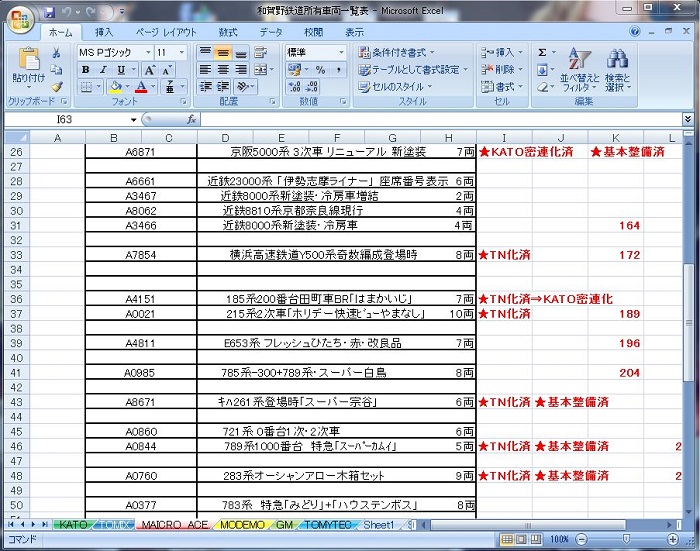Switch to the TOMYTEC sheet tab
Viewport: 700px width, 551px height.
coord(328,525)
